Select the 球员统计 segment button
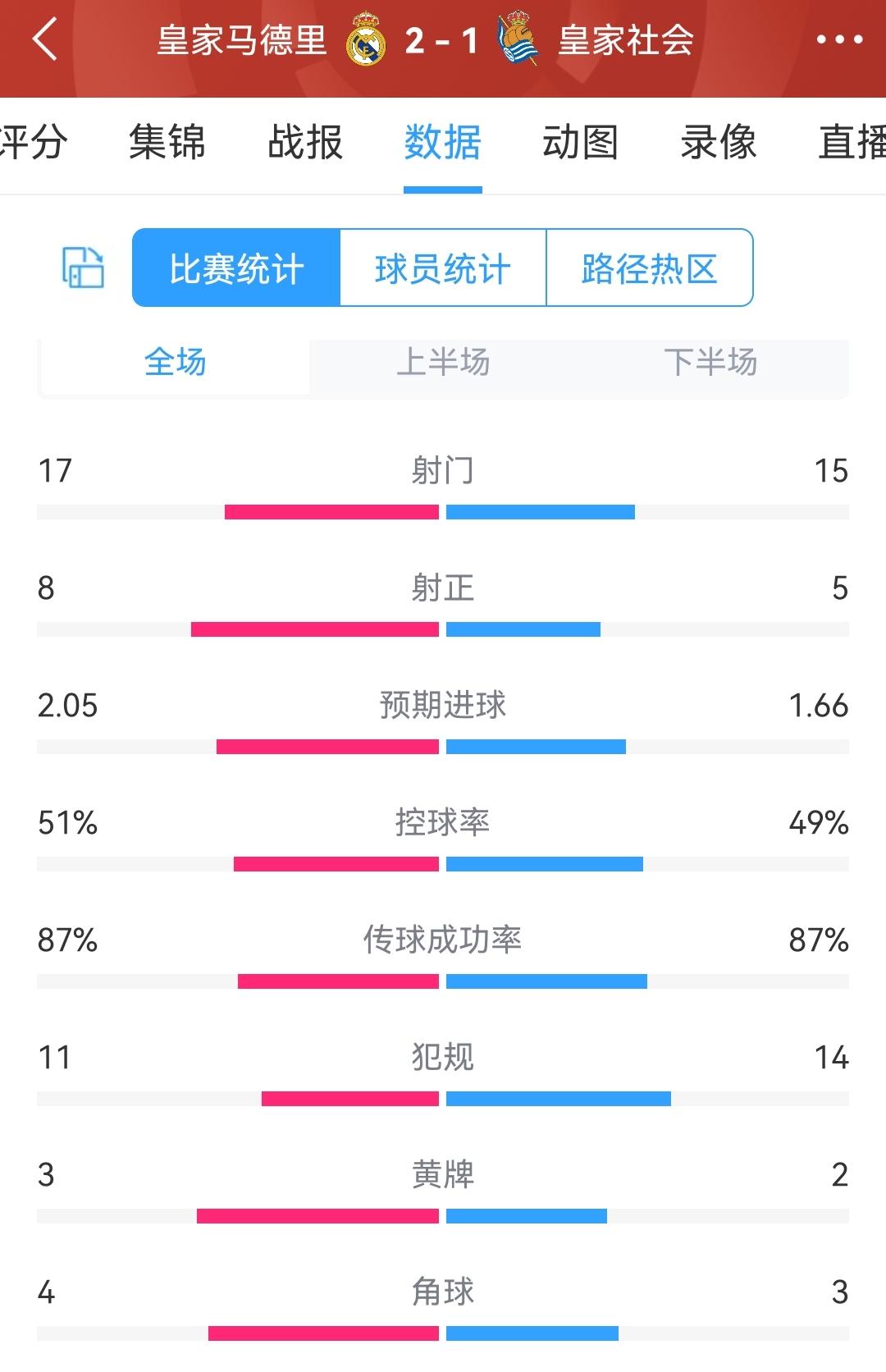This screenshot has width=886, height=1372. [x=443, y=268]
